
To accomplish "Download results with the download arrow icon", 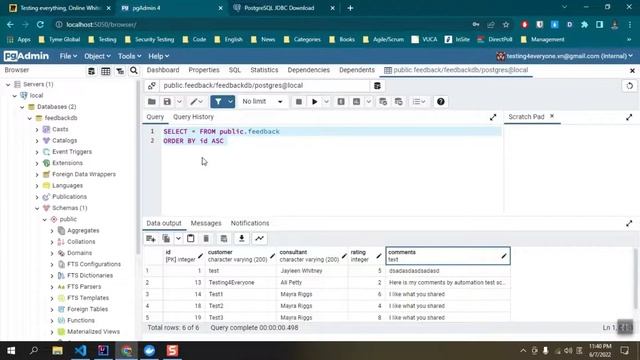I will pos(242,238).
